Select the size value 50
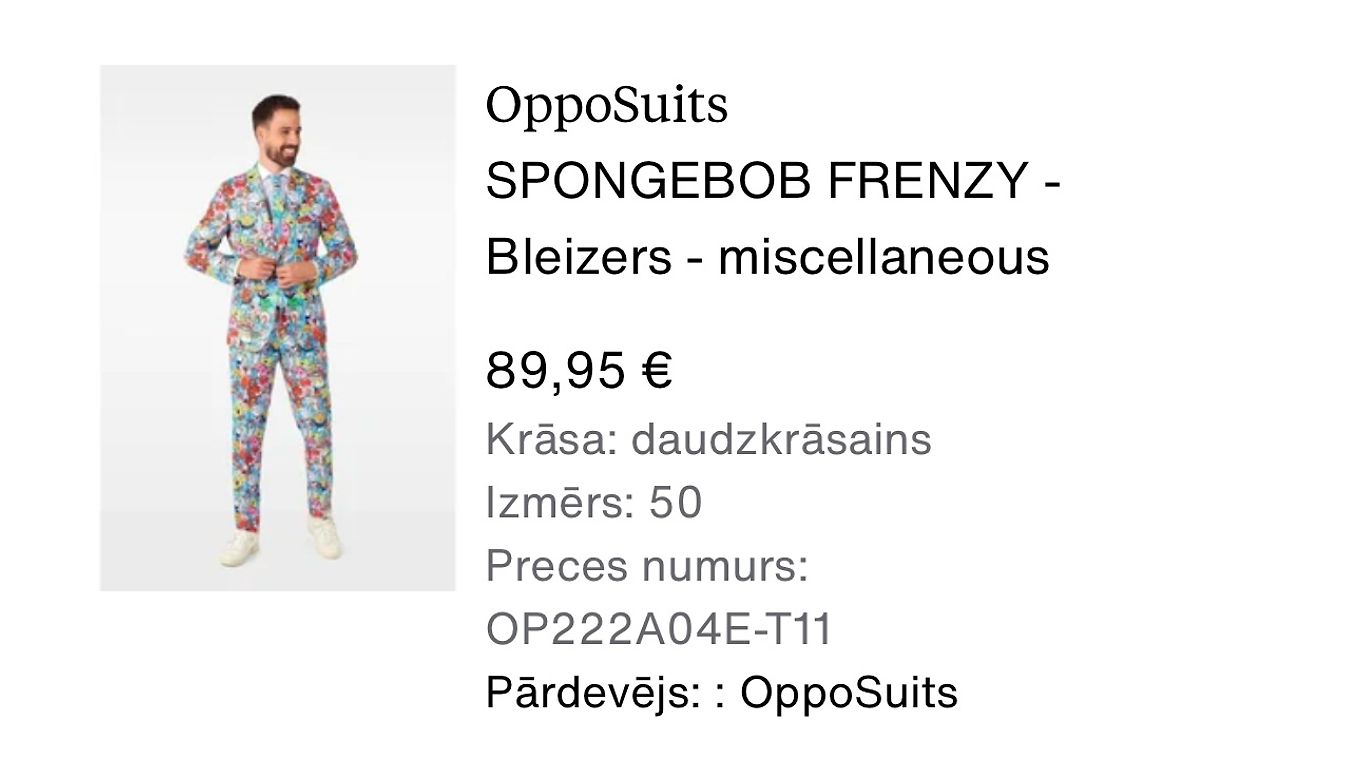1355x768 pixels. 676,503
